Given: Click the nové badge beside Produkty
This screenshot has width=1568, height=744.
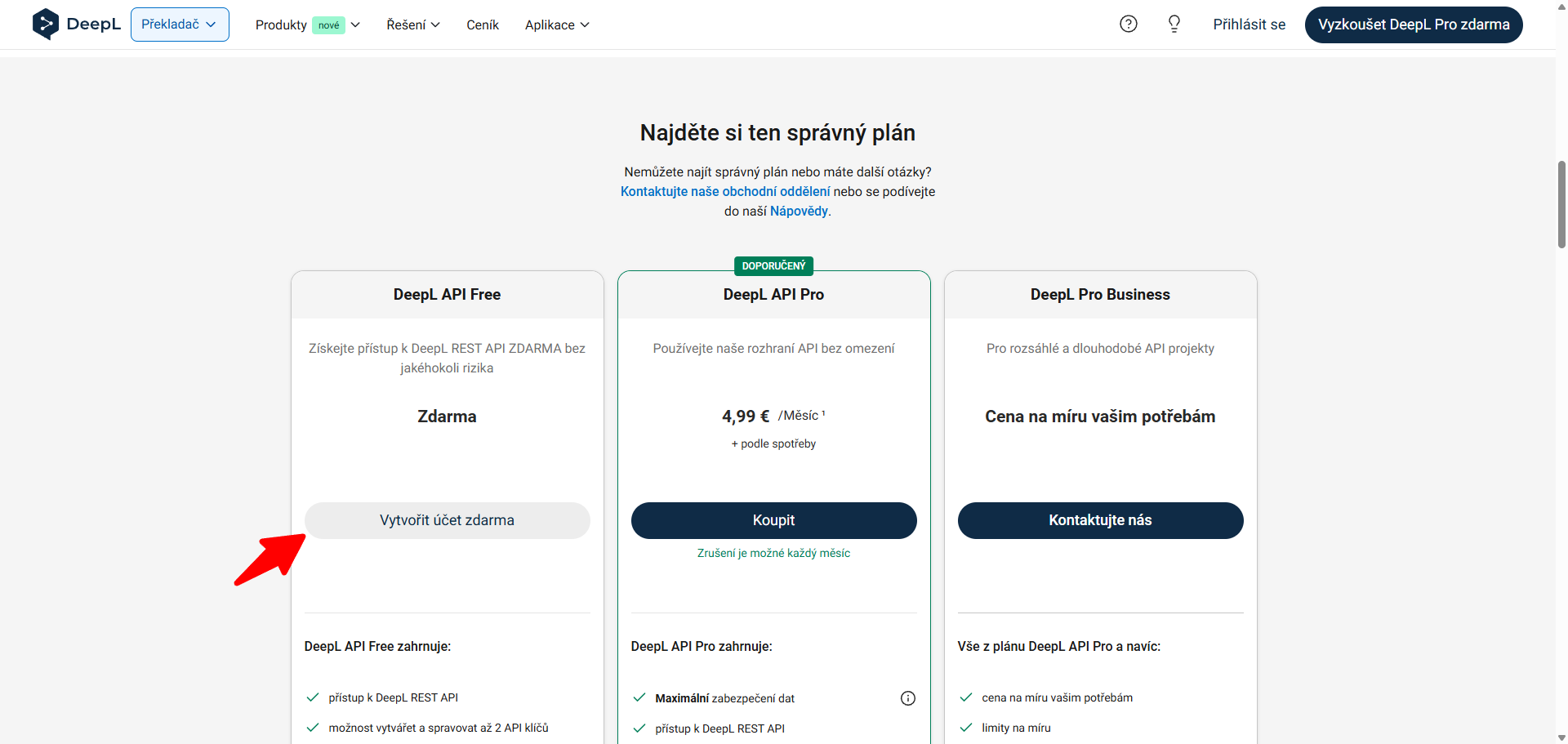Looking at the screenshot, I should [329, 25].
